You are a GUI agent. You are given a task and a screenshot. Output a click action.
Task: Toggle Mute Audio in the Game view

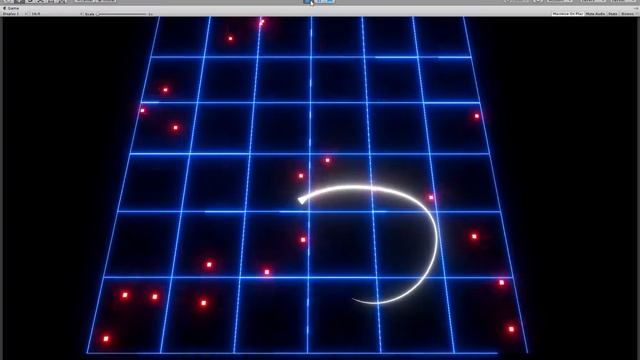pyautogui.click(x=595, y=14)
